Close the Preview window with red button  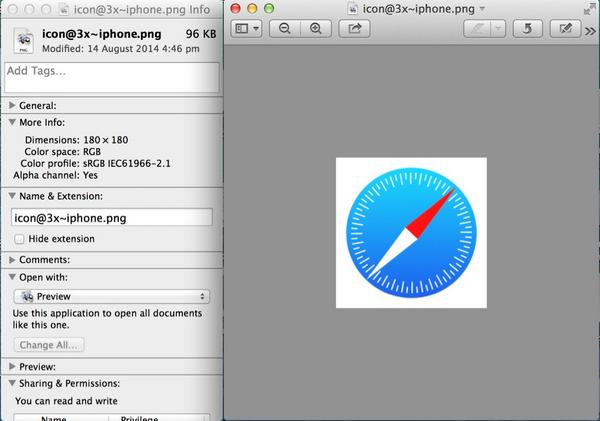(x=235, y=8)
